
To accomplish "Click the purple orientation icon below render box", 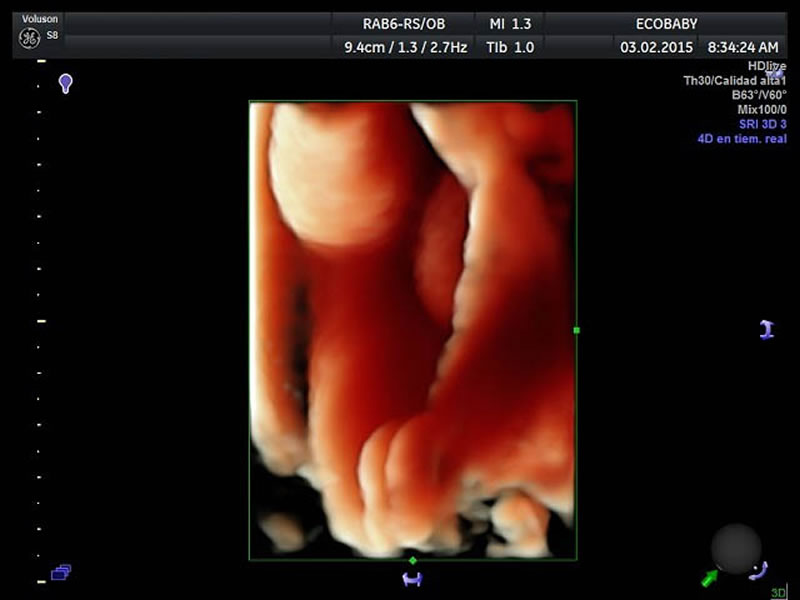I will (x=411, y=579).
